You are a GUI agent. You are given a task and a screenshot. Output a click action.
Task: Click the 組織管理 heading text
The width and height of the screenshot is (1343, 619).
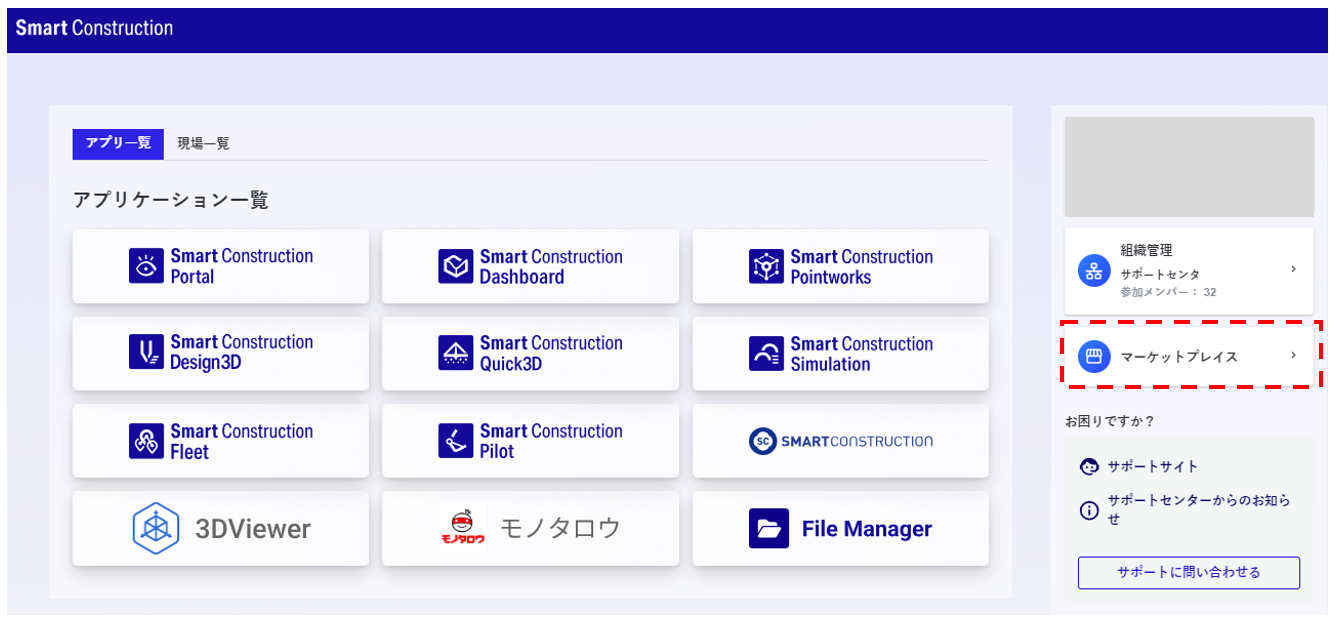[x=1146, y=250]
